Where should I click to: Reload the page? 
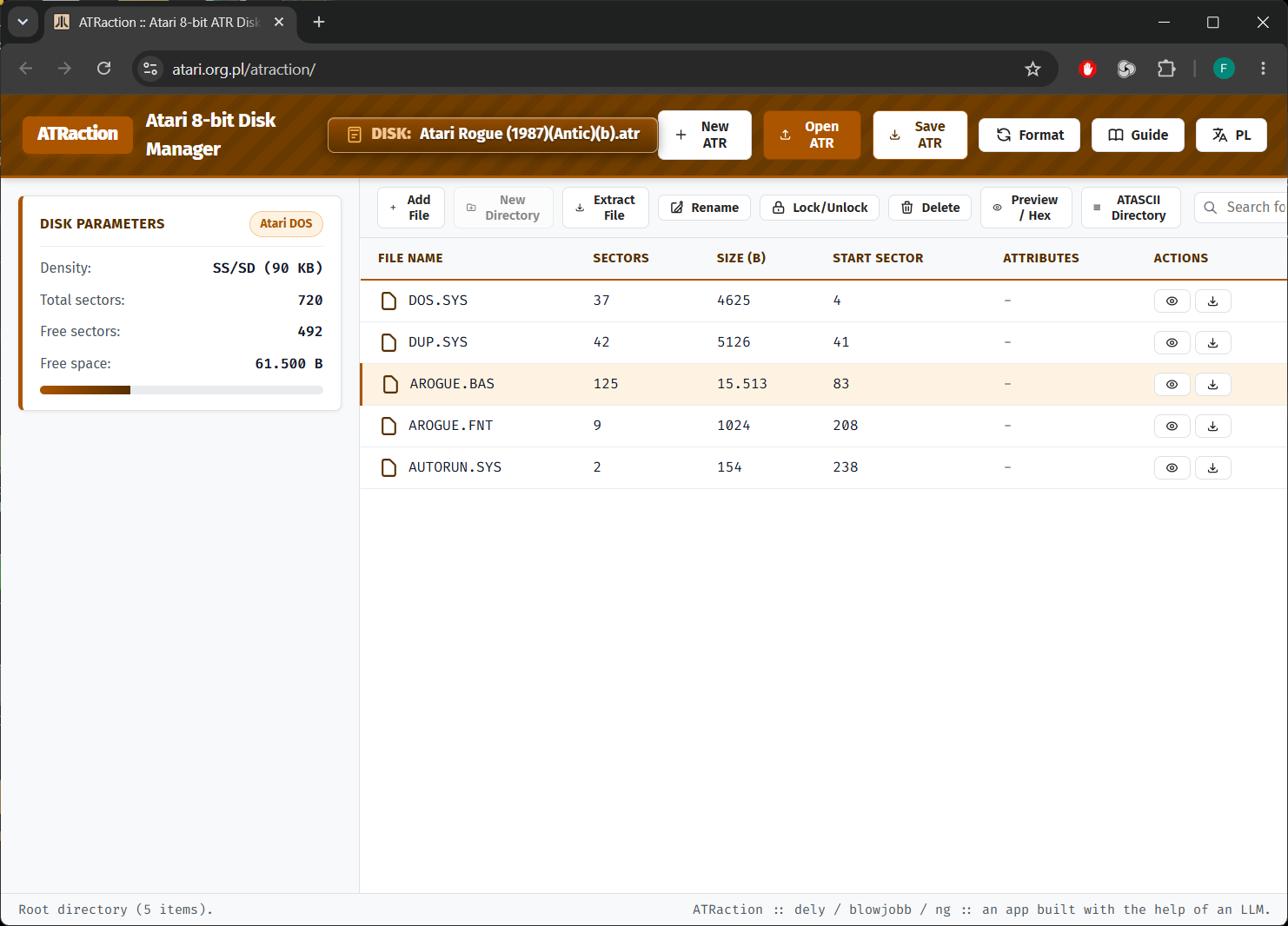(103, 69)
